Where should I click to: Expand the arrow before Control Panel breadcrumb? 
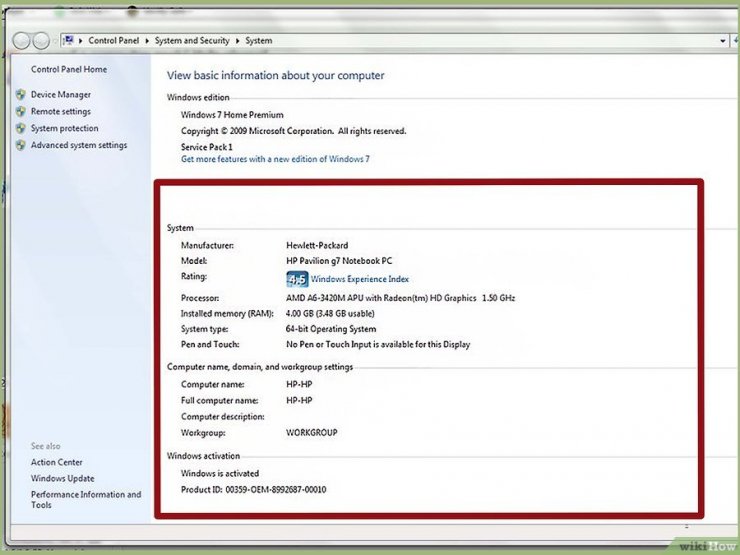pos(81,41)
